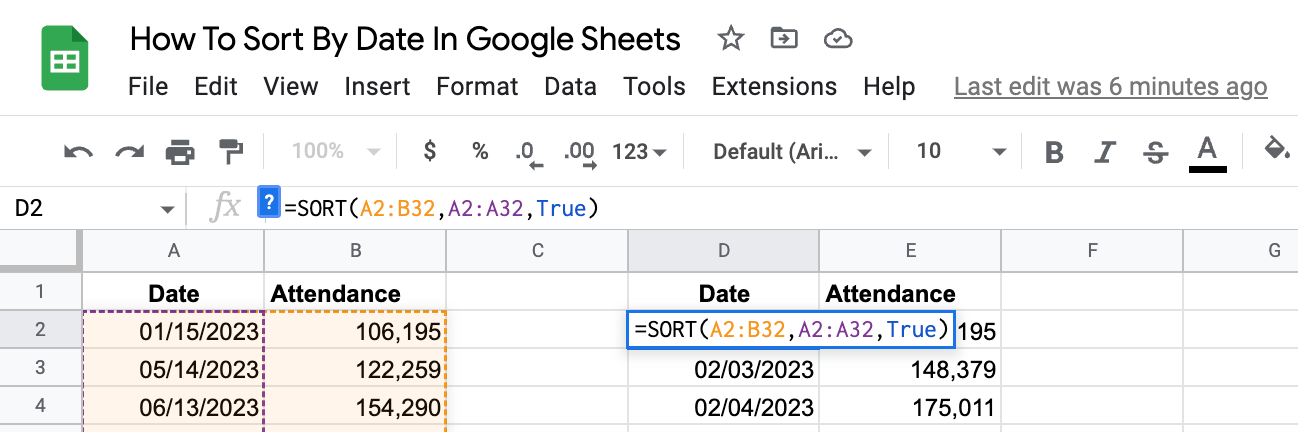Open the Format menu
This screenshot has height=432, width=1298.
tap(477, 87)
